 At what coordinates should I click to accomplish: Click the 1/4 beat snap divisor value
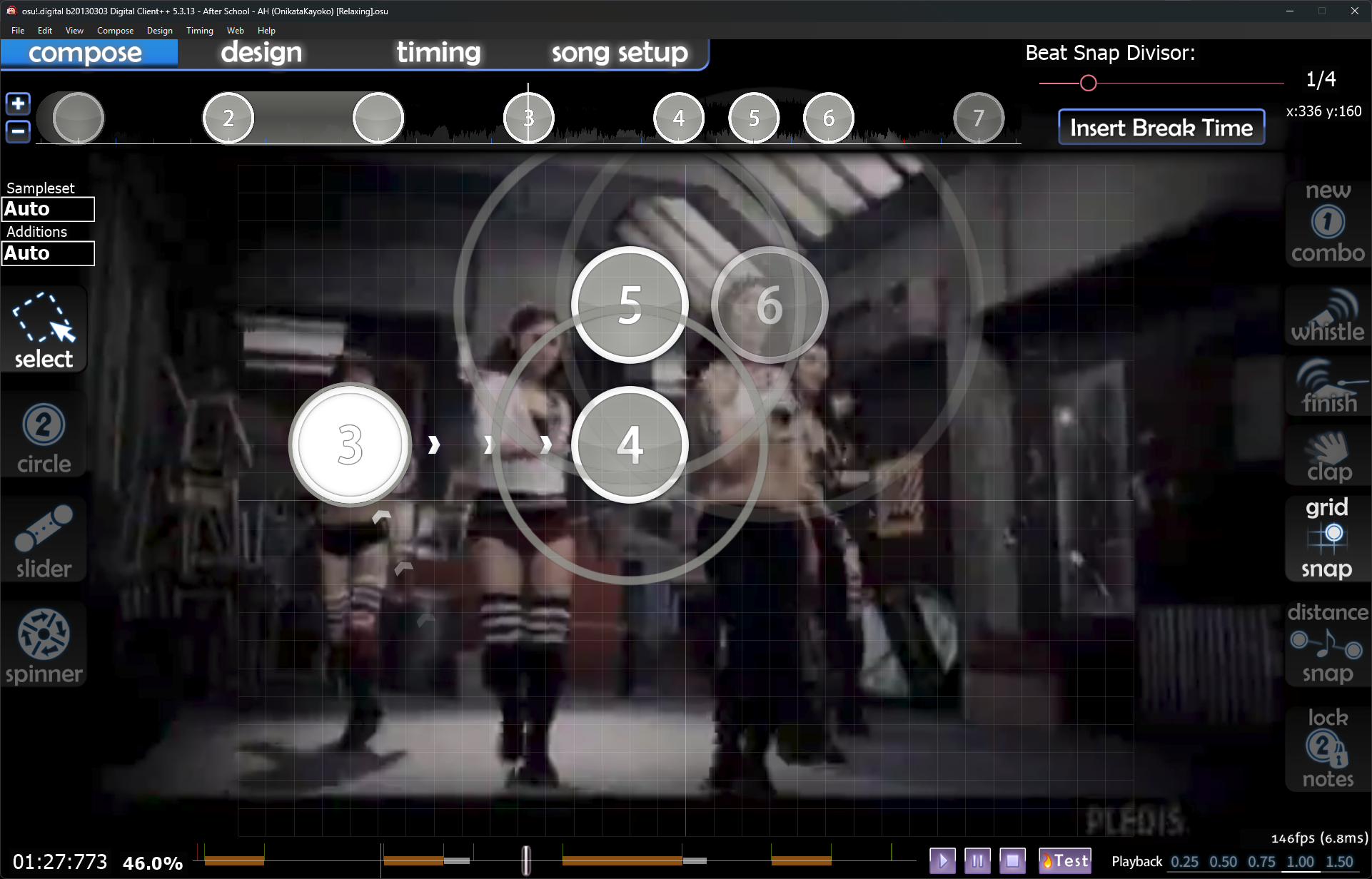click(x=1321, y=79)
